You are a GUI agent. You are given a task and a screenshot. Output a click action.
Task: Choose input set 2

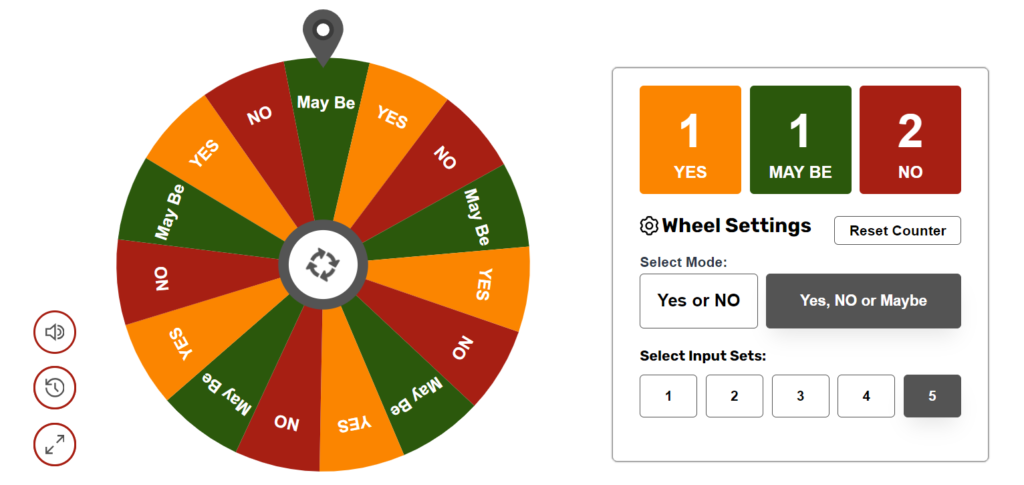click(x=734, y=396)
